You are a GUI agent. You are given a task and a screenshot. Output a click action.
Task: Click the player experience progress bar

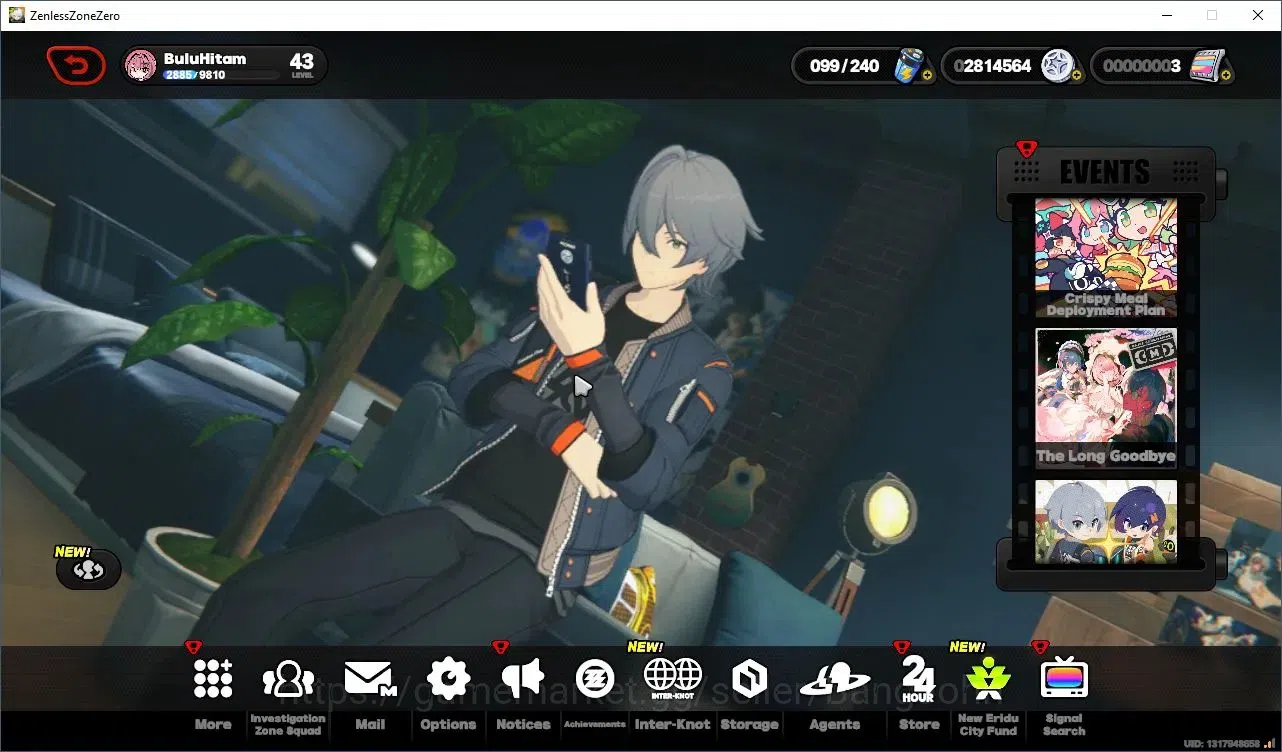(x=222, y=75)
